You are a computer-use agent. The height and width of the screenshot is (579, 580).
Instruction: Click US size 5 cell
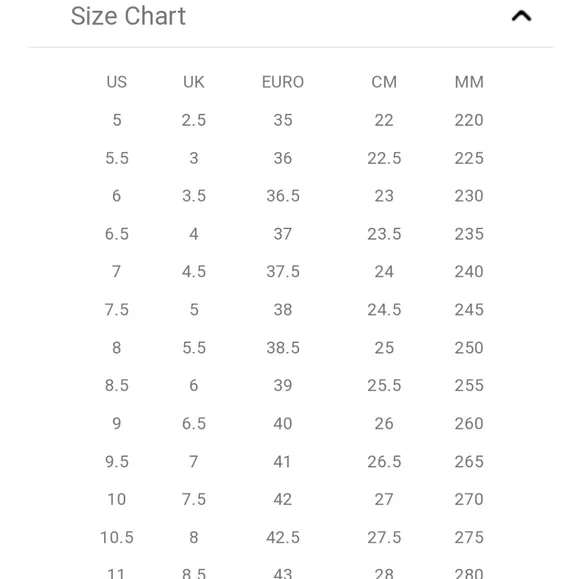click(x=117, y=120)
